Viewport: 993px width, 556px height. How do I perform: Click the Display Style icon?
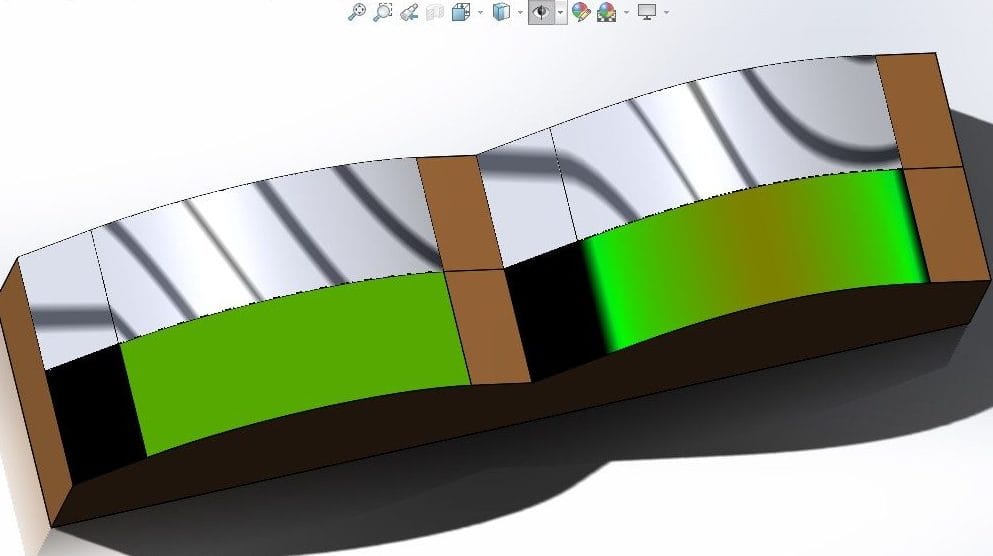(x=501, y=12)
